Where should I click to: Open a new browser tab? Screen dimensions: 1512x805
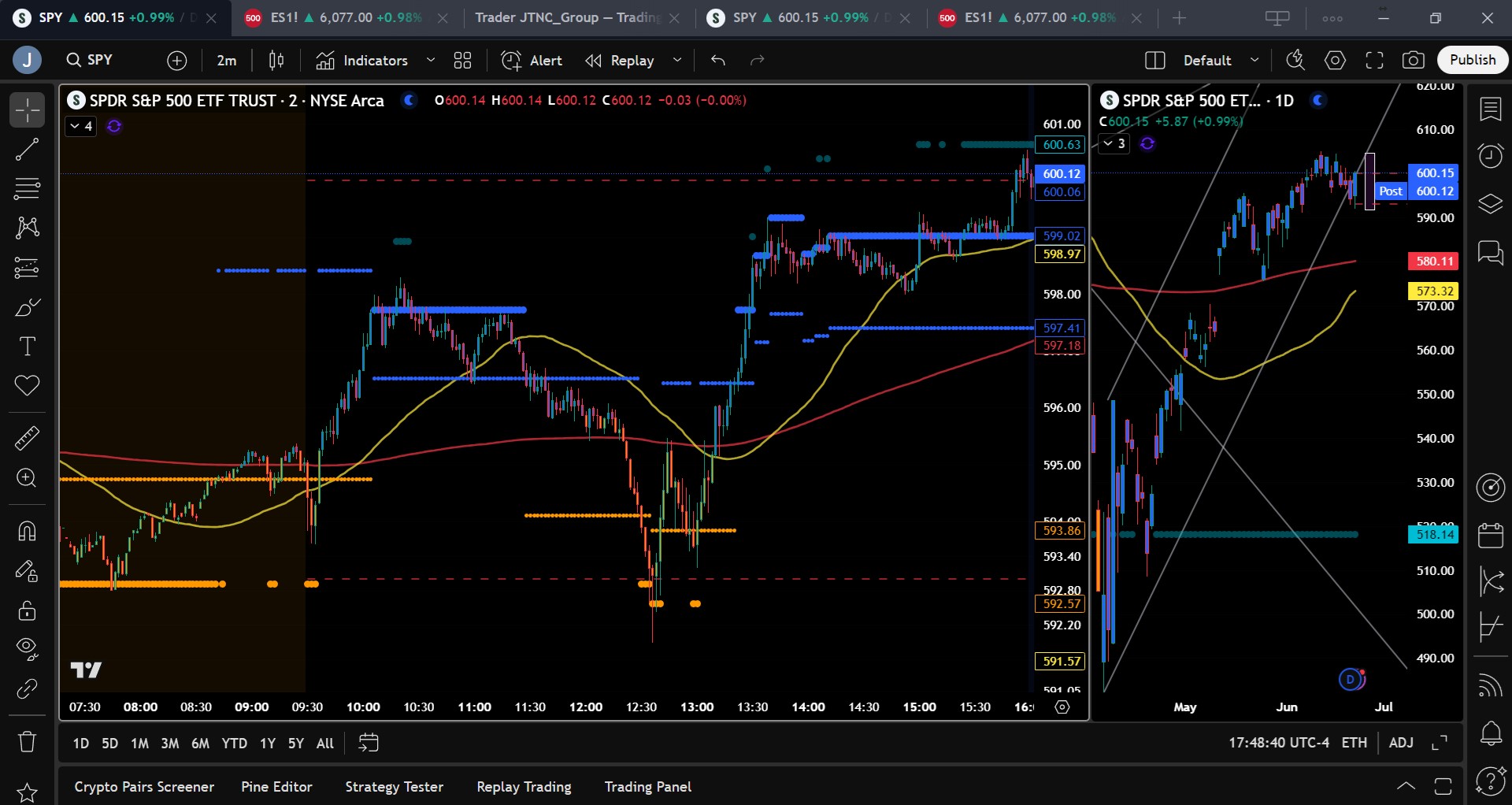pyautogui.click(x=1179, y=18)
